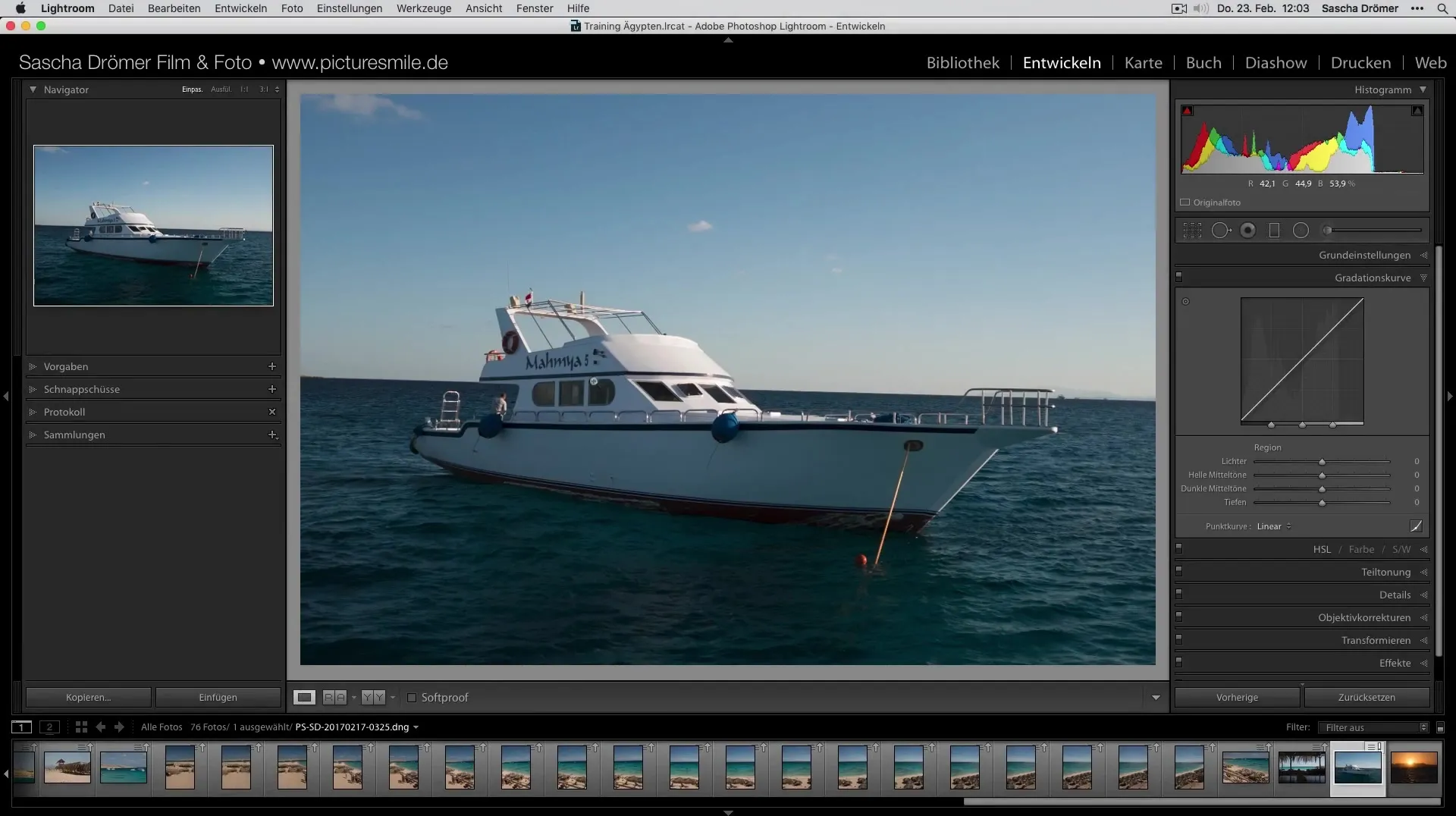
Task: Collapse the right panel group arrow
Action: point(1450,396)
